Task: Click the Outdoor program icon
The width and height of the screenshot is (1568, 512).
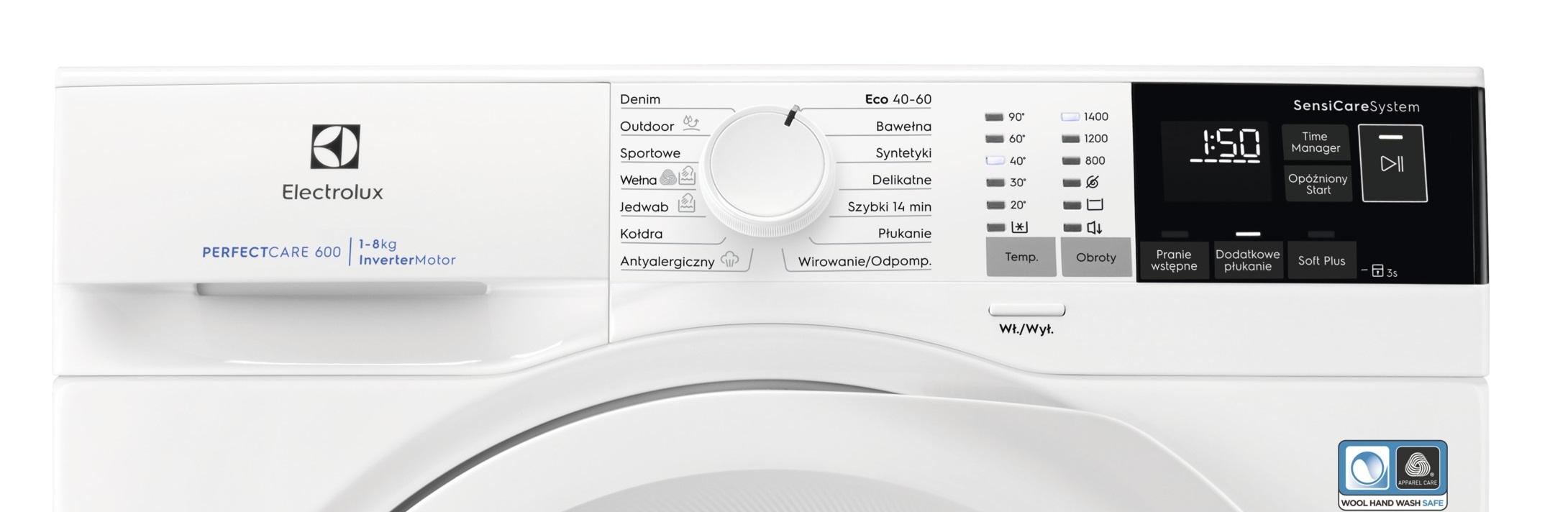Action: tap(690, 123)
